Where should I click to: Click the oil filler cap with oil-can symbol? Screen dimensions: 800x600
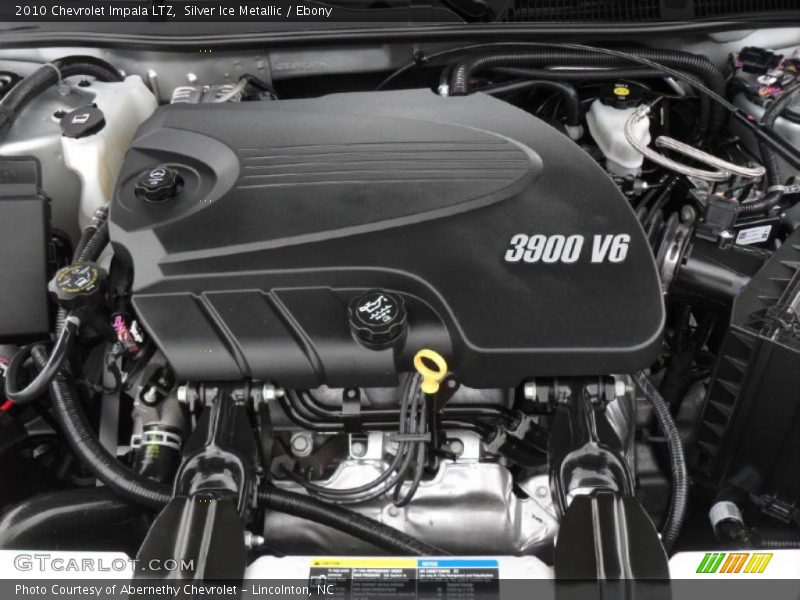[378, 315]
